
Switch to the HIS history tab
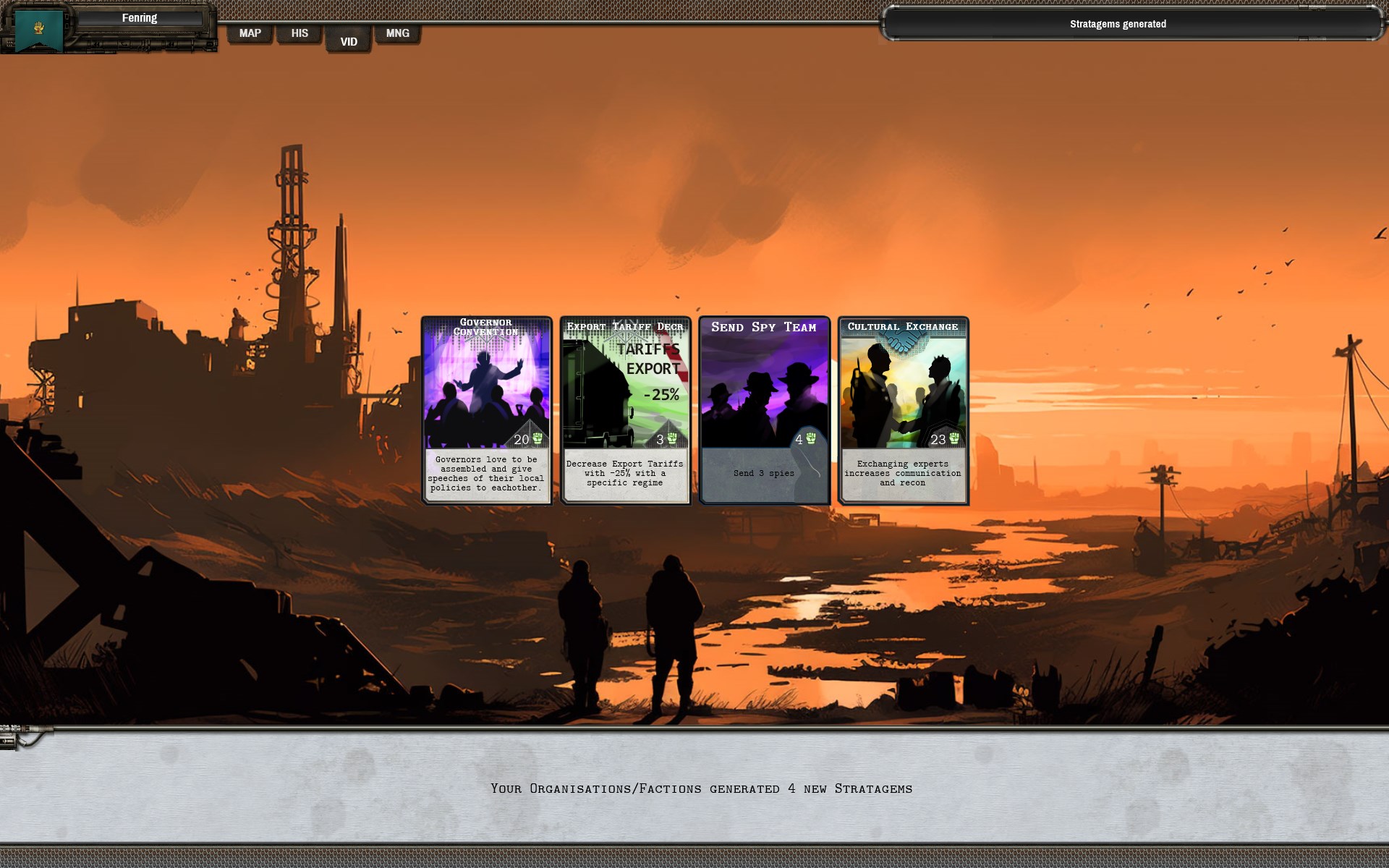(300, 33)
